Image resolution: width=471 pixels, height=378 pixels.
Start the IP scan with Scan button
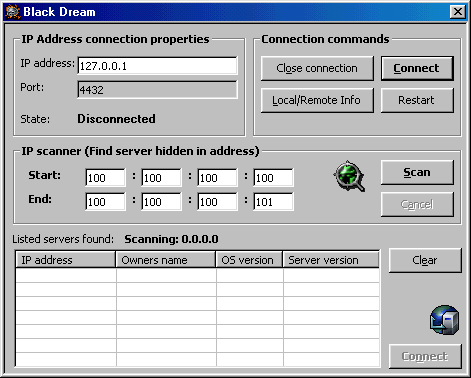pyautogui.click(x=417, y=172)
